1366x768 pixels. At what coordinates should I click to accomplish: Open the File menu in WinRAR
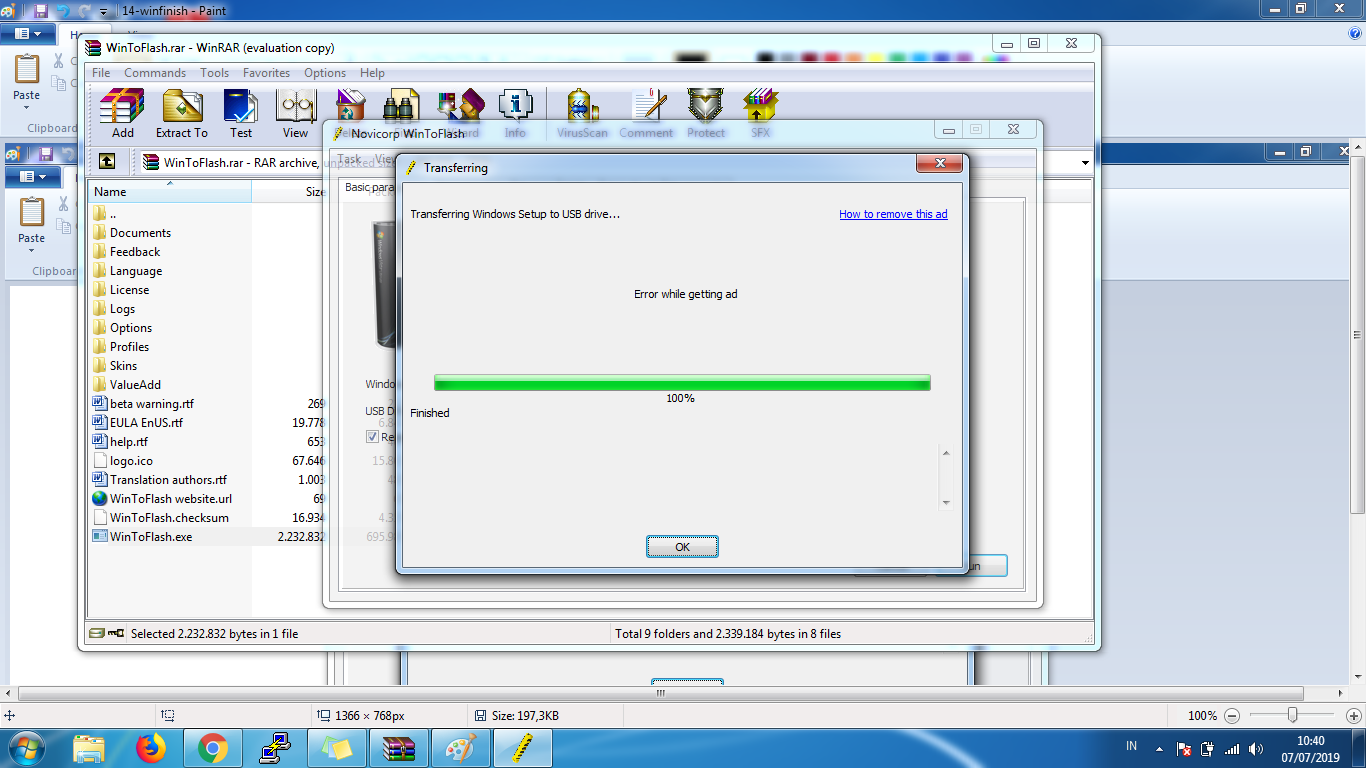click(x=102, y=73)
